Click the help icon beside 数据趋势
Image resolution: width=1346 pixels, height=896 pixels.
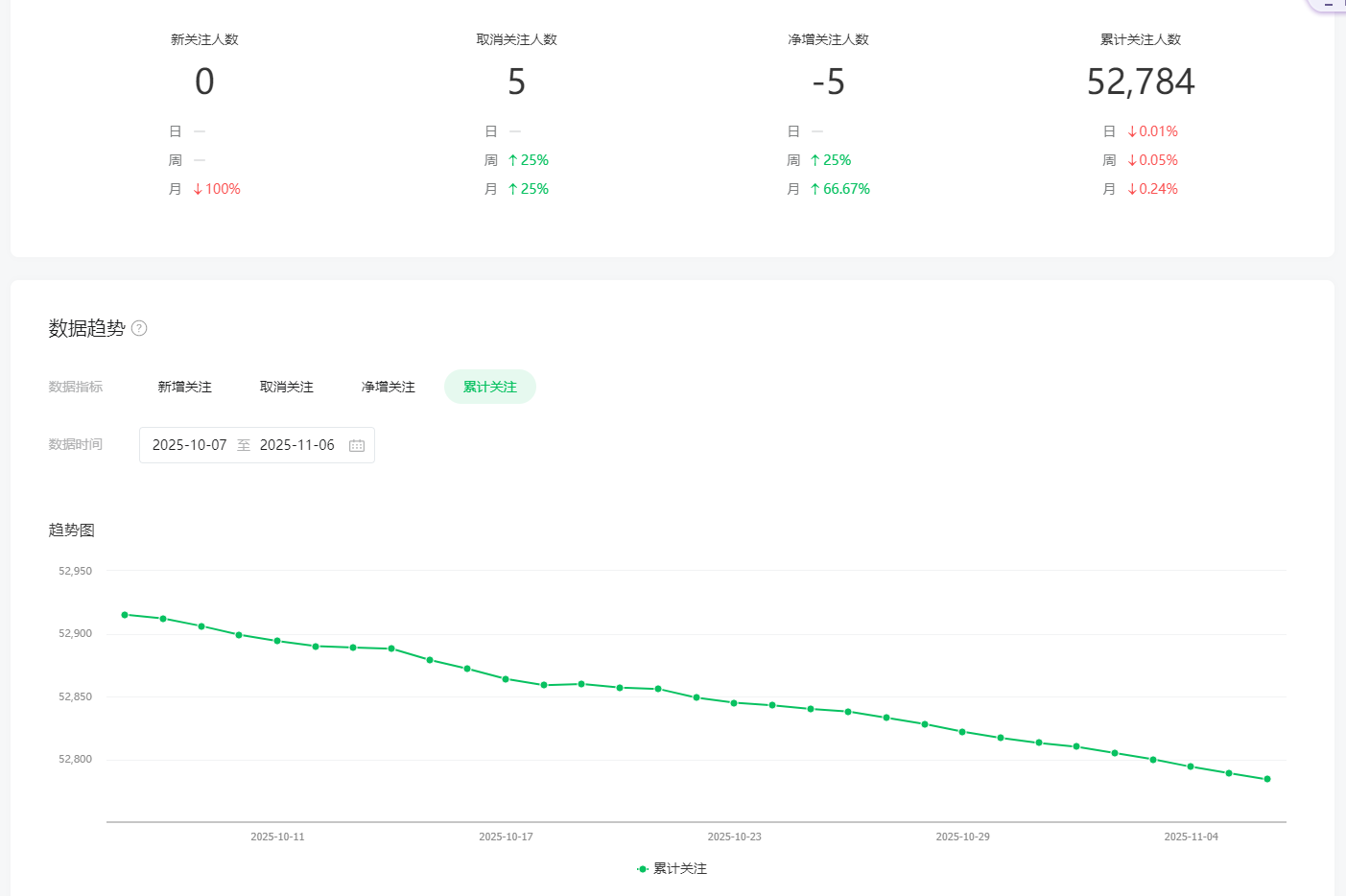coord(139,328)
